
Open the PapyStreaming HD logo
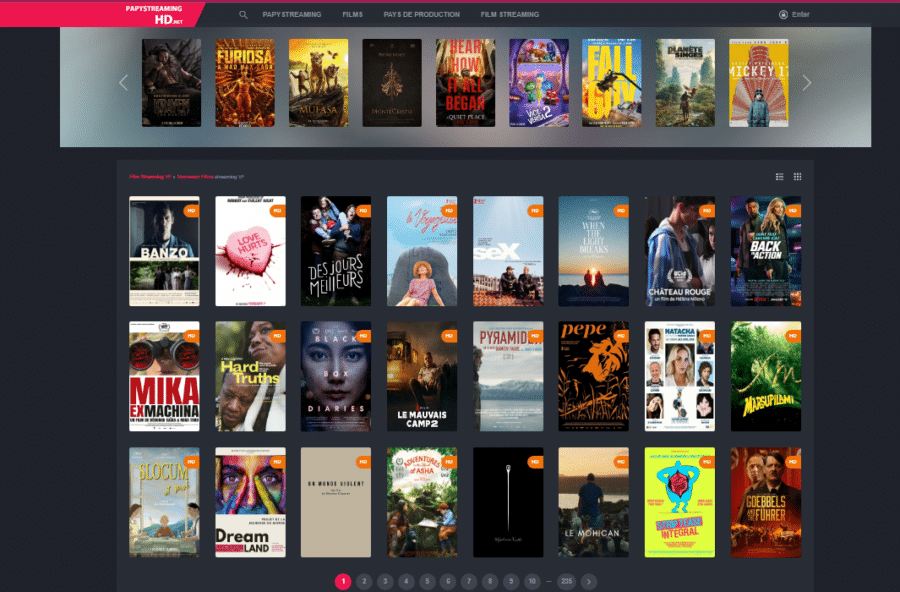(x=154, y=14)
